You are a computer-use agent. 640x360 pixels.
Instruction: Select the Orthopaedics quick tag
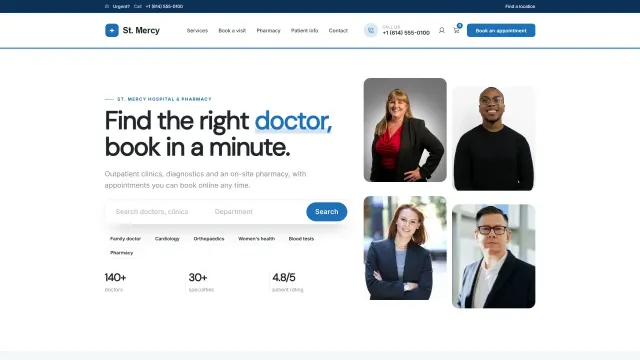[209, 239]
